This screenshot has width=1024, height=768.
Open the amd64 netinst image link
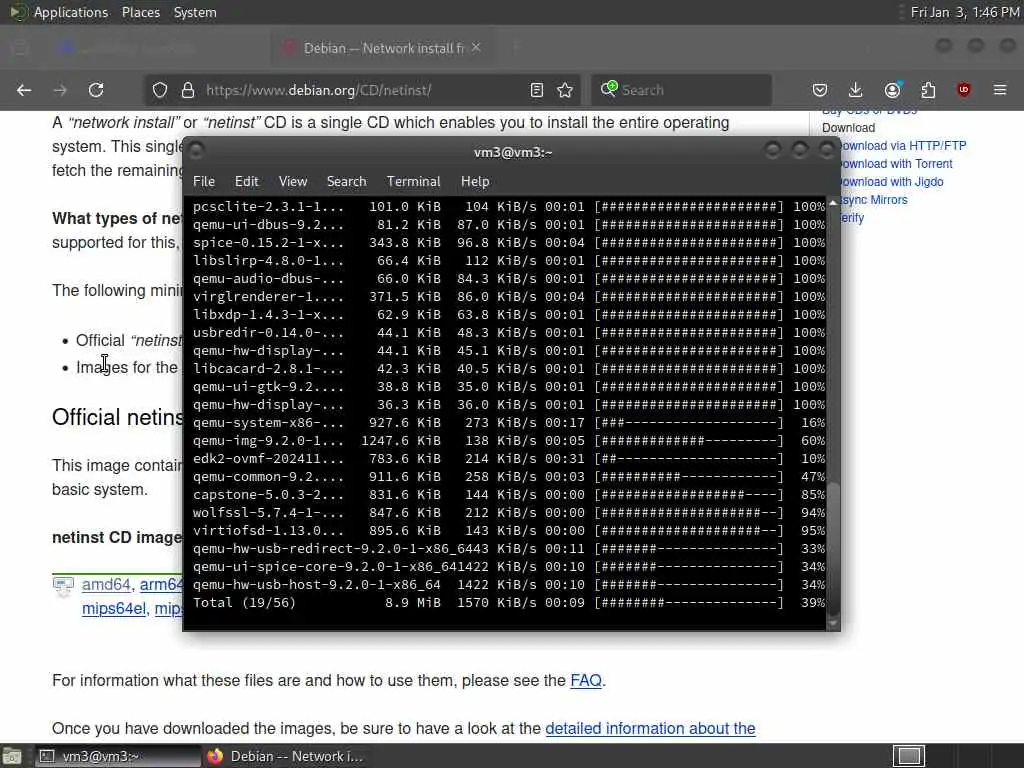pos(106,584)
